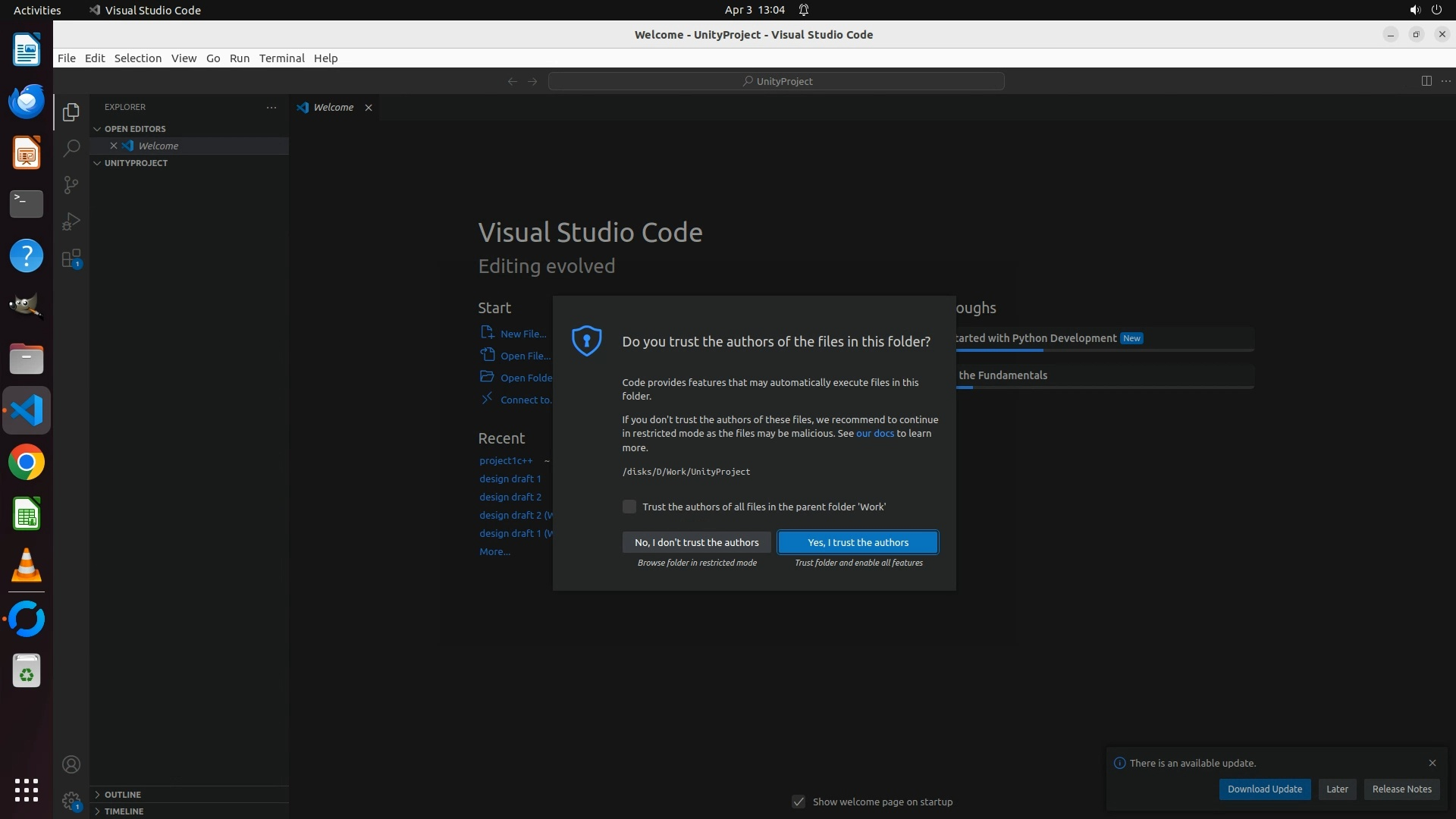Expand the Timeline section

pos(124,811)
